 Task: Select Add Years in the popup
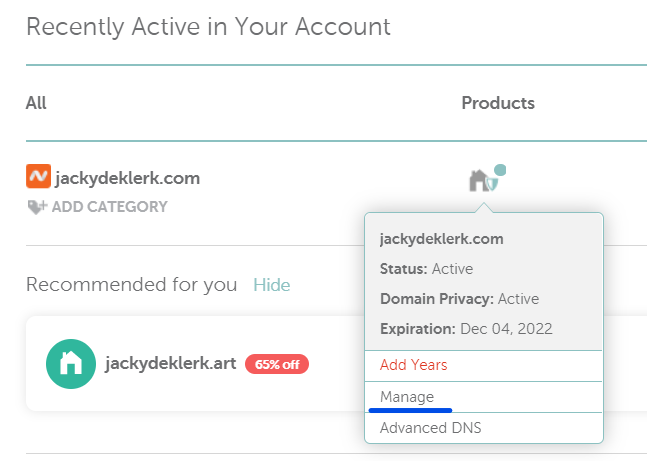[413, 365]
